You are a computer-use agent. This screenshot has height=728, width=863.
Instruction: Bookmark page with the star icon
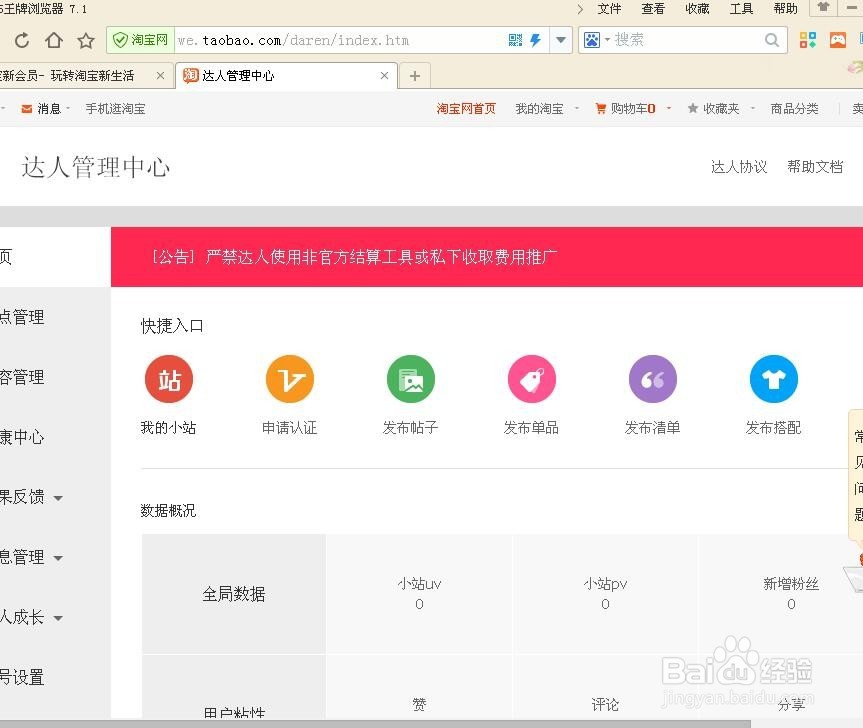coord(86,40)
